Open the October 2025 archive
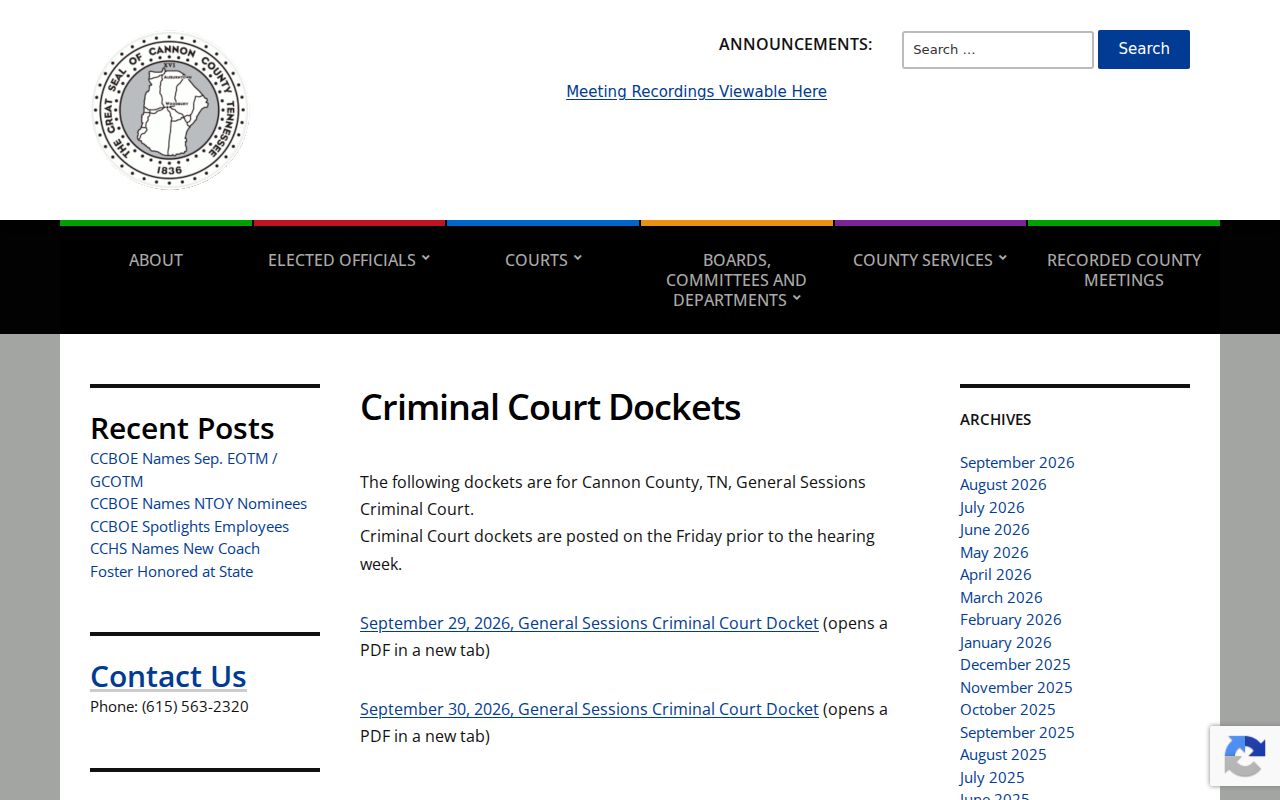This screenshot has height=800, width=1280. point(1008,710)
